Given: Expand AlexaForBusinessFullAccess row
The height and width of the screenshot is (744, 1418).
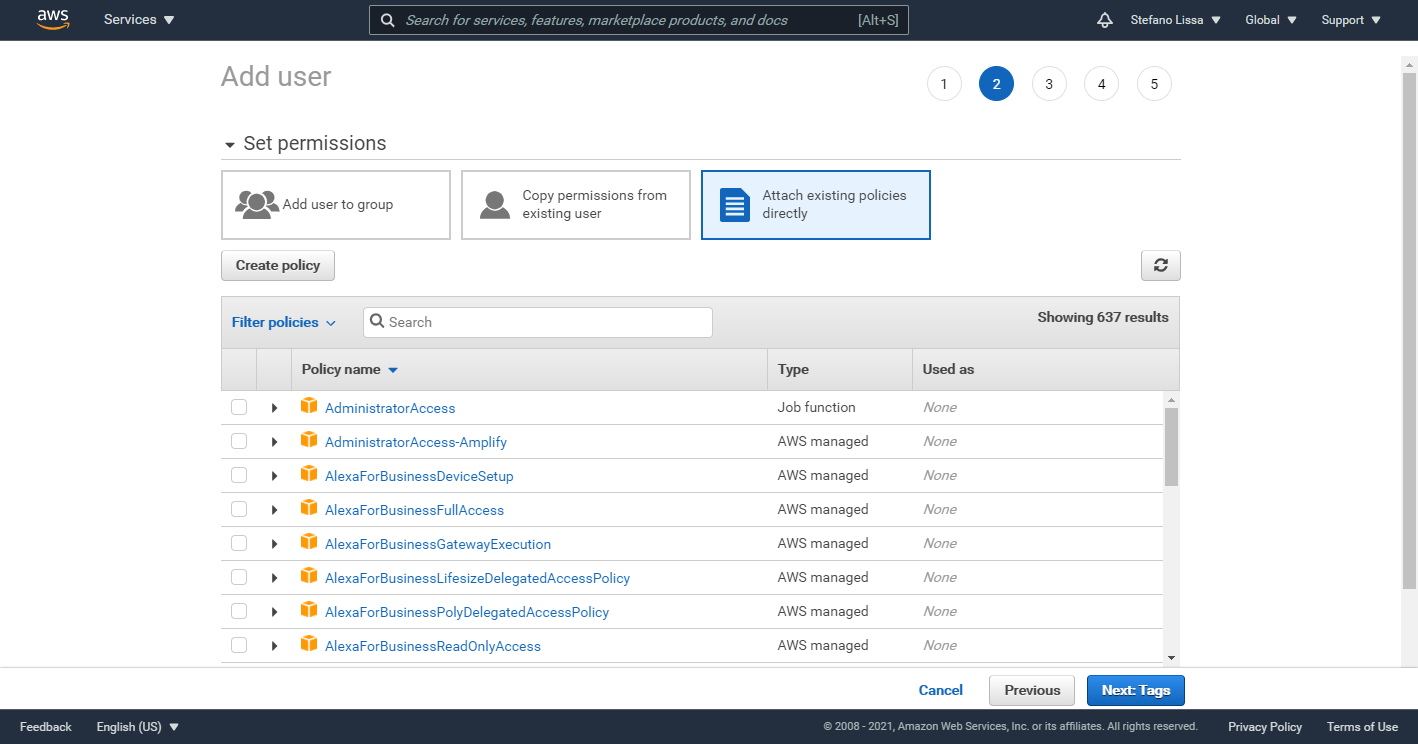Looking at the screenshot, I should click(274, 510).
